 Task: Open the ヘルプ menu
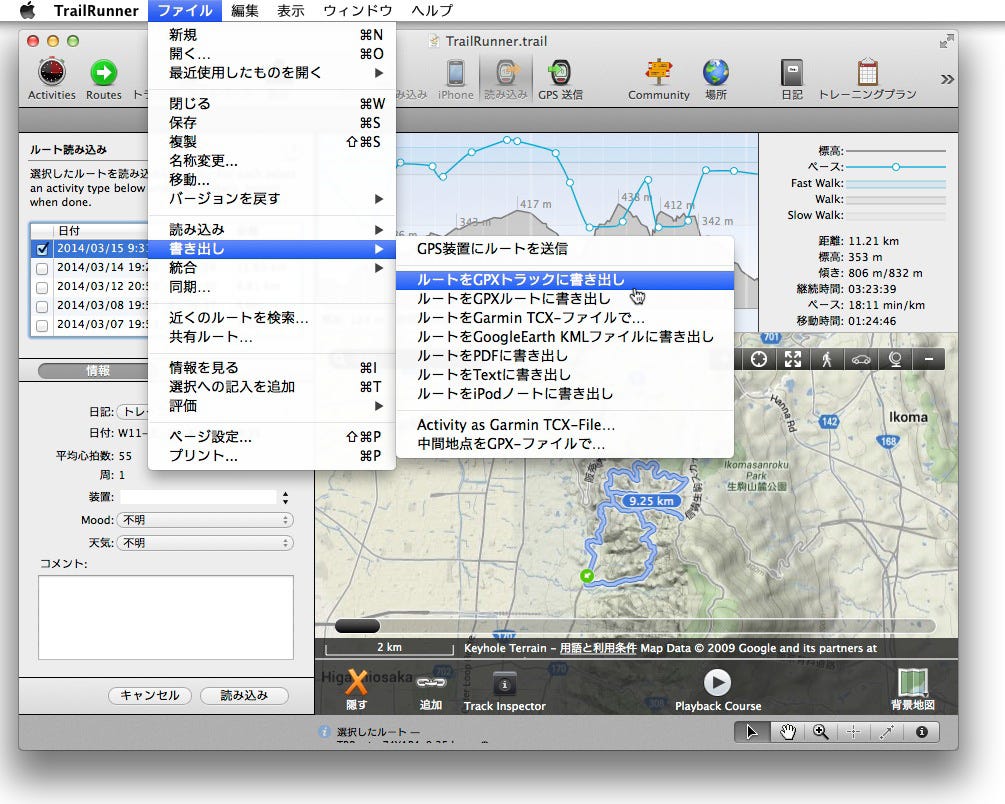coord(432,10)
